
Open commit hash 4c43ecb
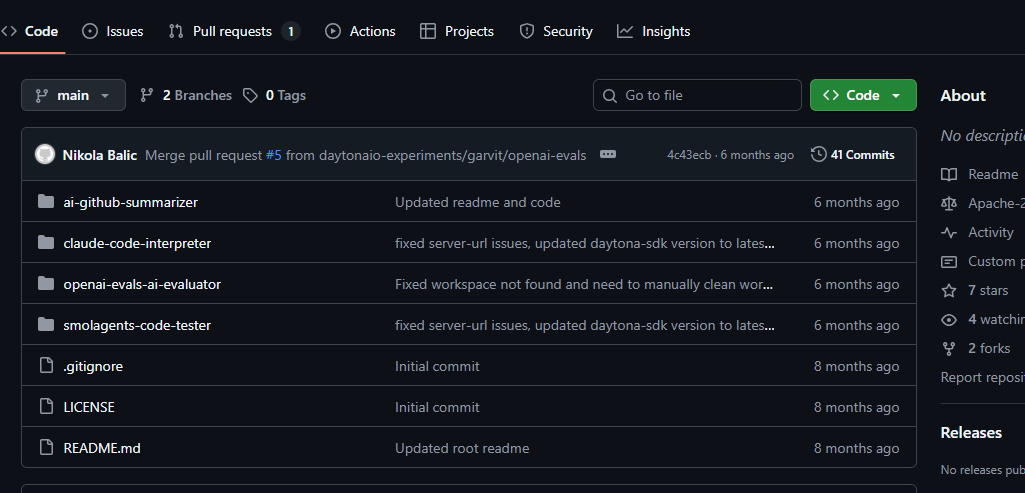point(689,155)
